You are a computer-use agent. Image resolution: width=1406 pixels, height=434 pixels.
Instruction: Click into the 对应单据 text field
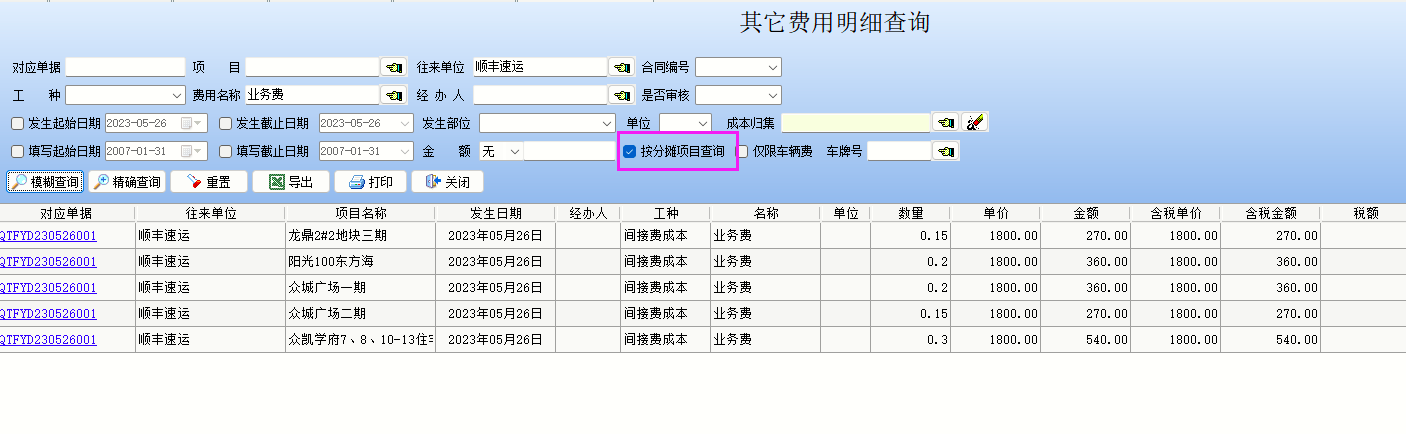tap(125, 67)
